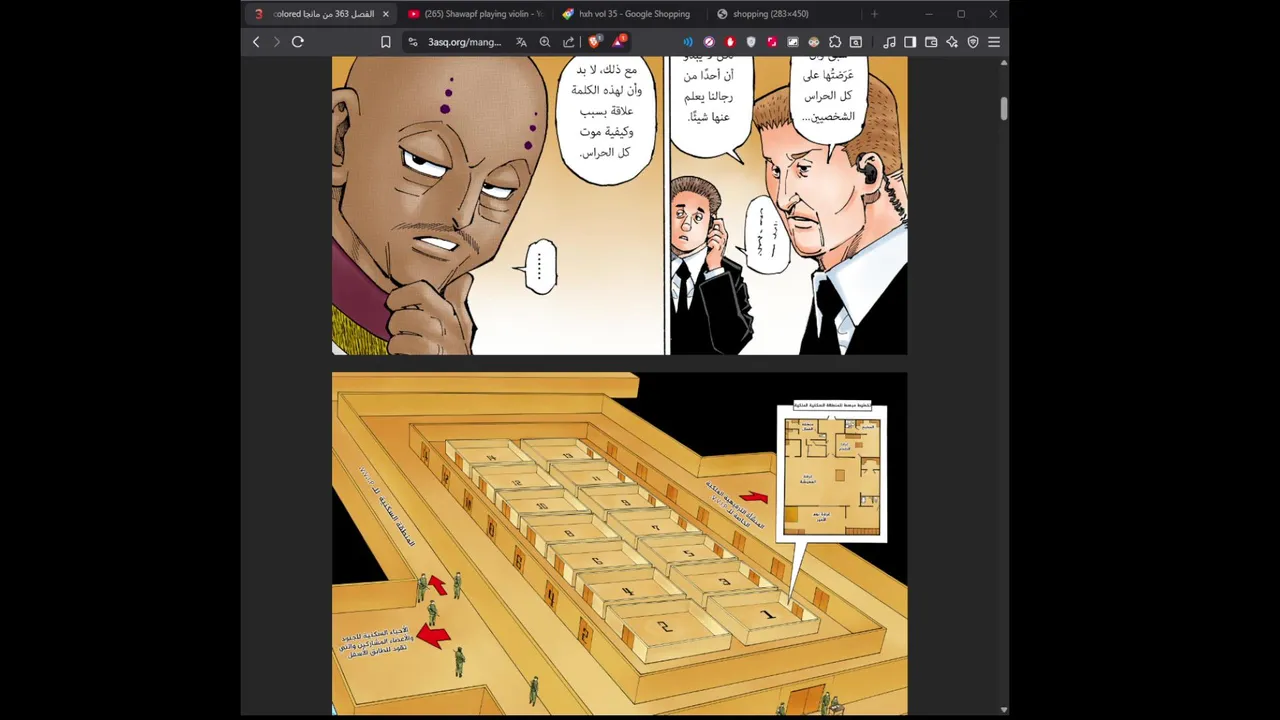The width and height of the screenshot is (1280, 720).
Task: Open the extensions puzzle-piece menu
Action: [x=835, y=42]
